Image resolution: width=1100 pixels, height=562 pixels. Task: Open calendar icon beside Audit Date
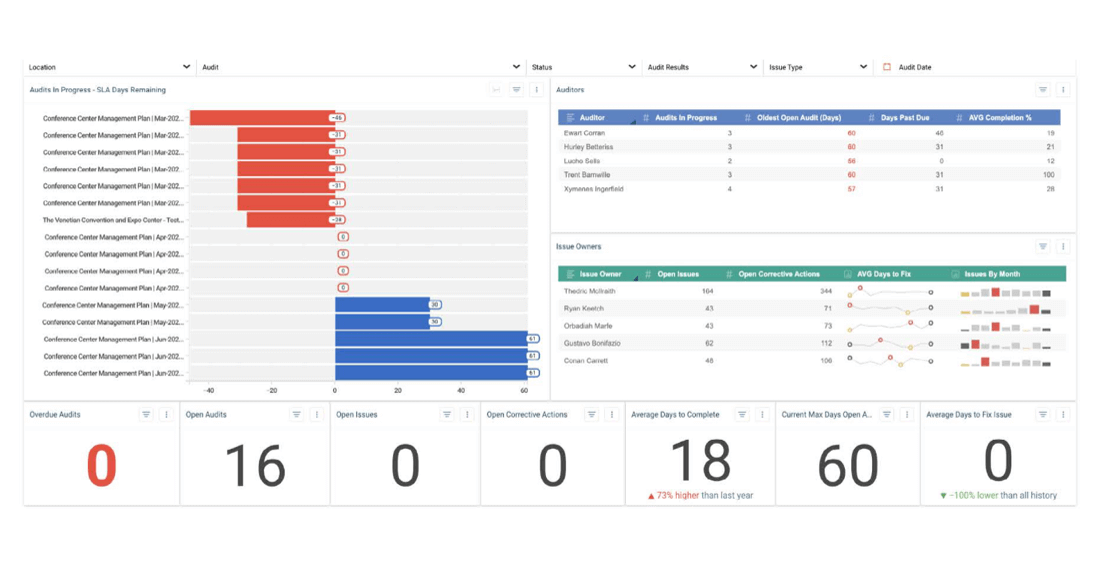[886, 67]
